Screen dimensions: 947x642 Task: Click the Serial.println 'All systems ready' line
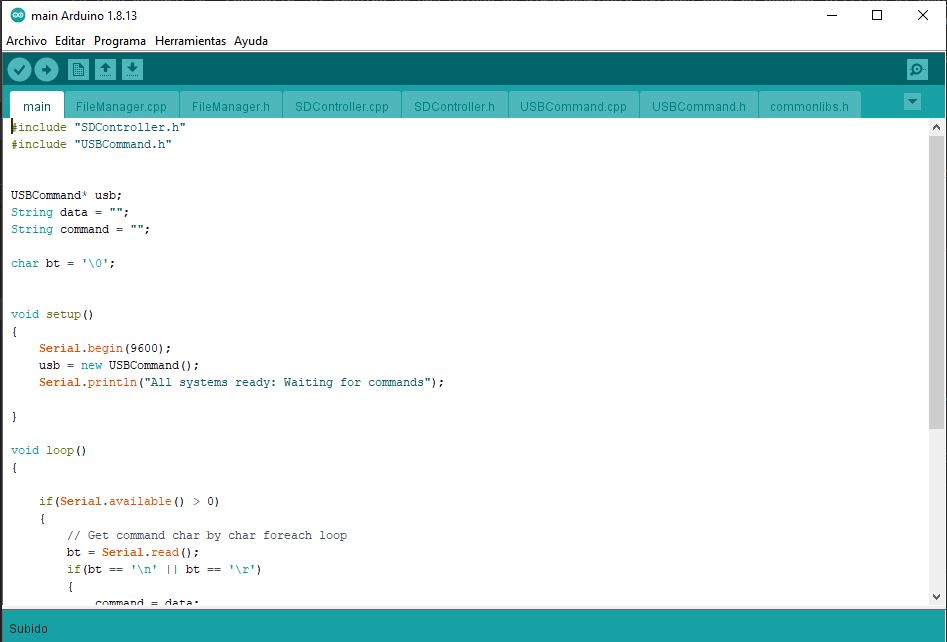pos(242,382)
